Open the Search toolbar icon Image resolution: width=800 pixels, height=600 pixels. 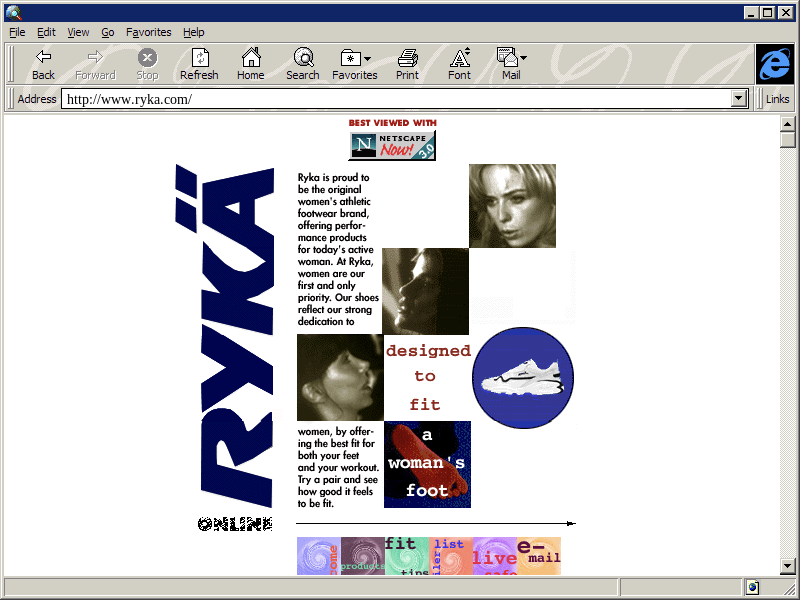302,64
